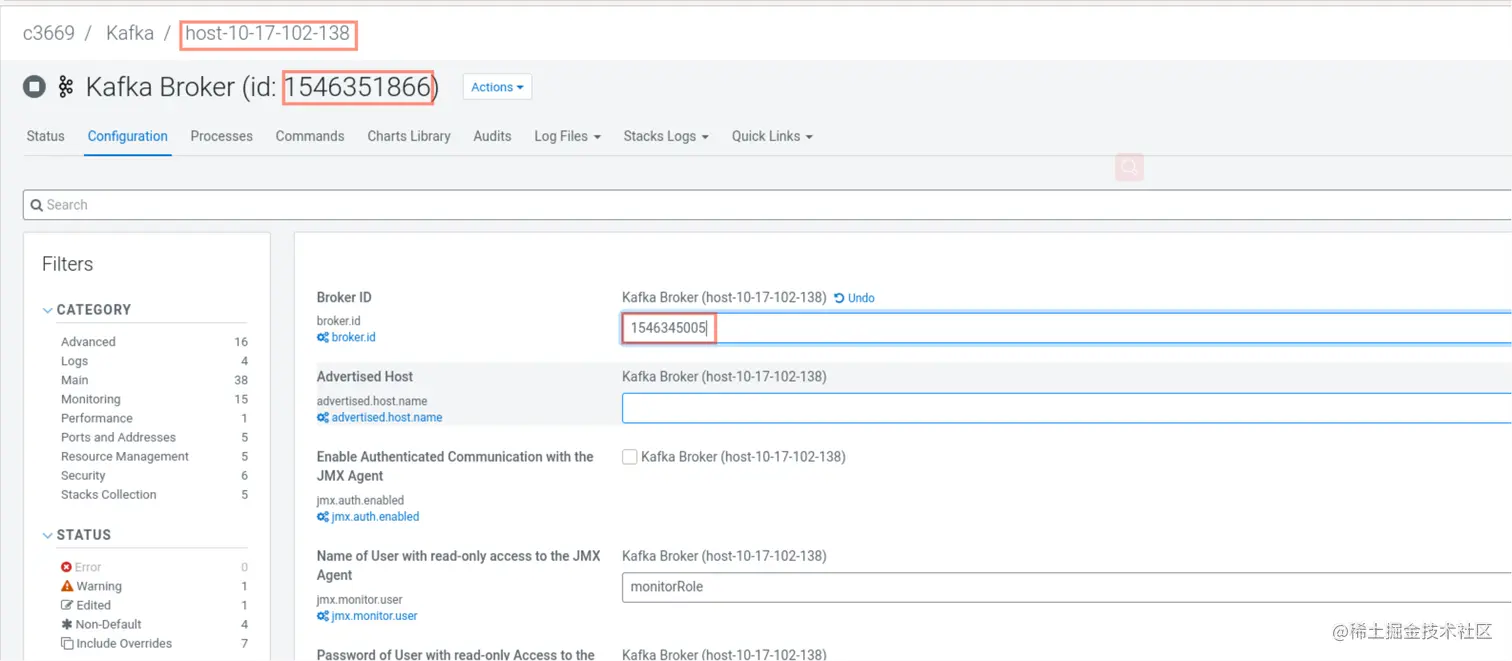Screen dimensions: 1512x661
Task: Switch to the Audits tab
Action: [x=492, y=136]
